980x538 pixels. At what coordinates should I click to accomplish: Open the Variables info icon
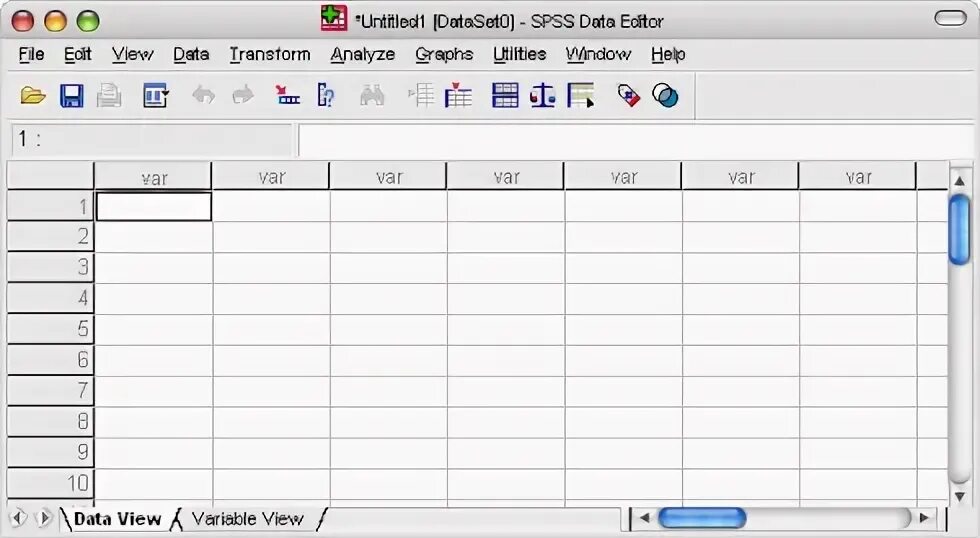point(326,96)
